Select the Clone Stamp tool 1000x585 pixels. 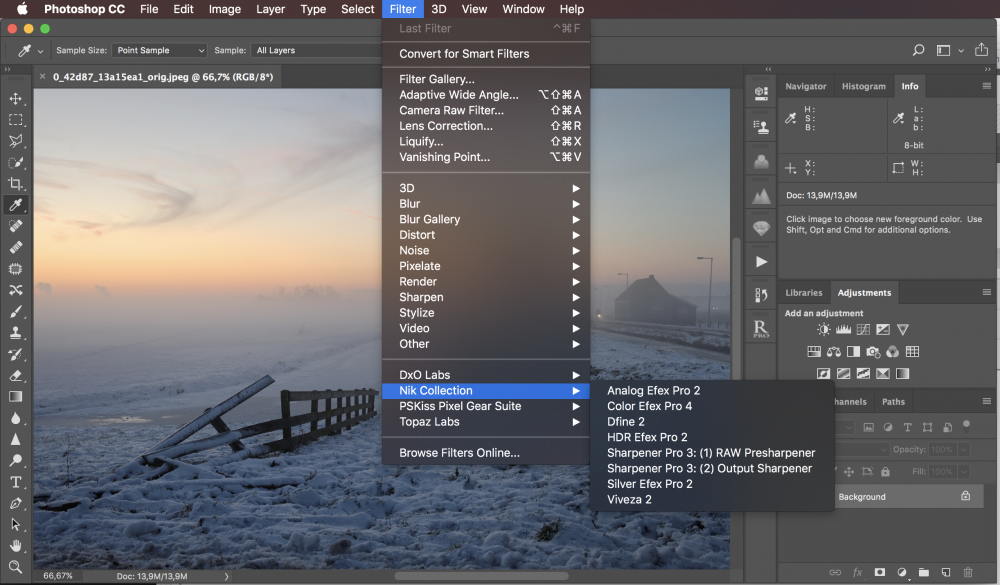point(15,332)
